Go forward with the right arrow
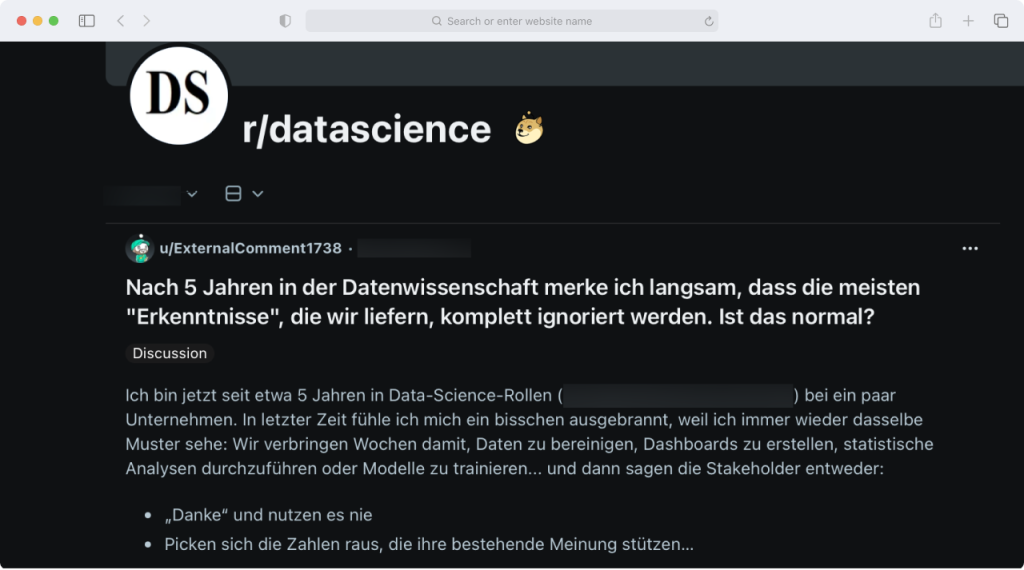 click(x=146, y=21)
